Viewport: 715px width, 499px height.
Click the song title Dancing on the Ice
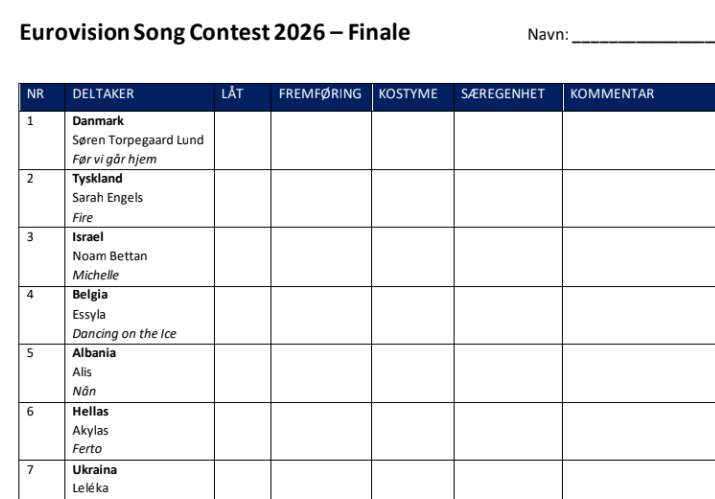click(124, 334)
